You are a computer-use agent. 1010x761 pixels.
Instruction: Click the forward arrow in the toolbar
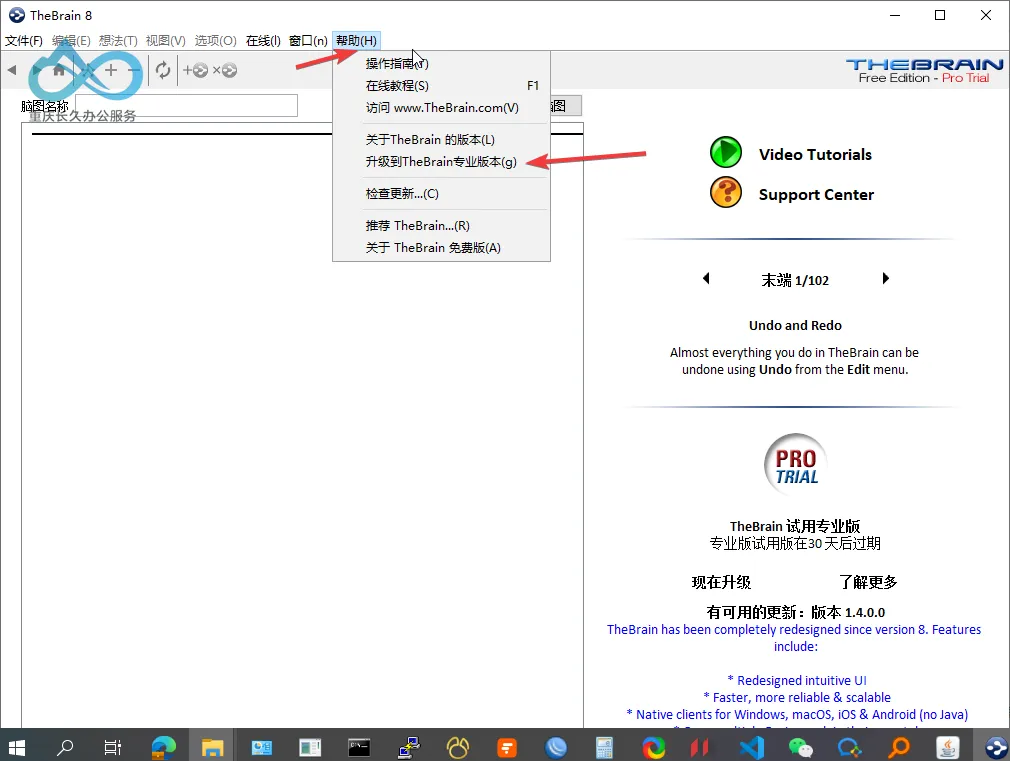(37, 70)
